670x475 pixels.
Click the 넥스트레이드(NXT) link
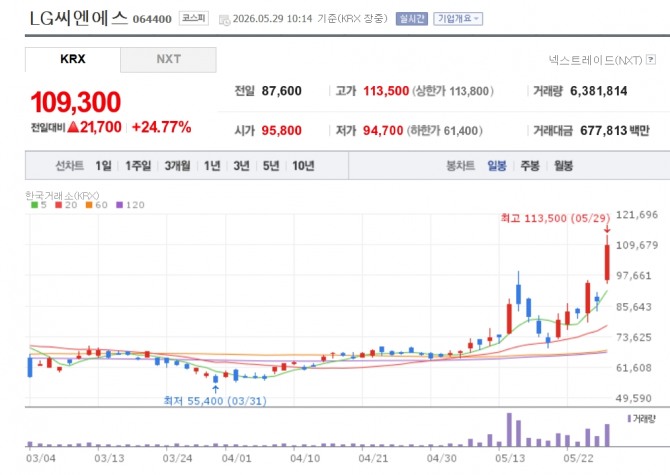pos(595,60)
